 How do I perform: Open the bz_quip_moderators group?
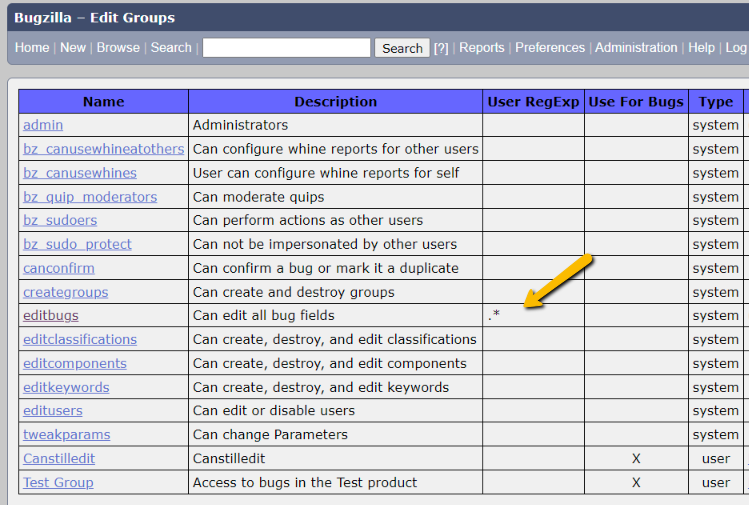pos(90,197)
